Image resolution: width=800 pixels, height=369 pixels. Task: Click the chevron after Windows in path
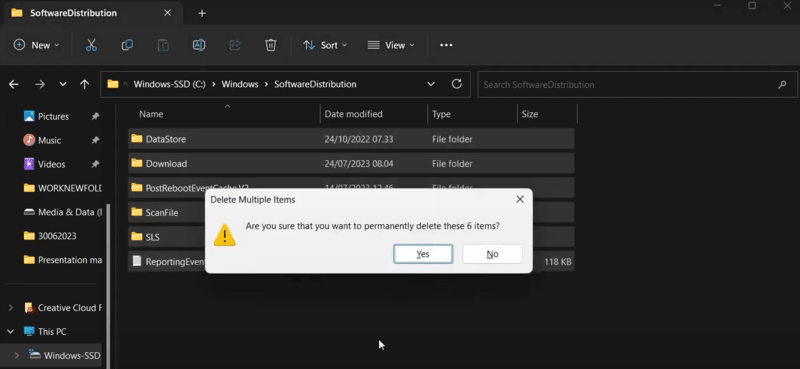coord(266,84)
